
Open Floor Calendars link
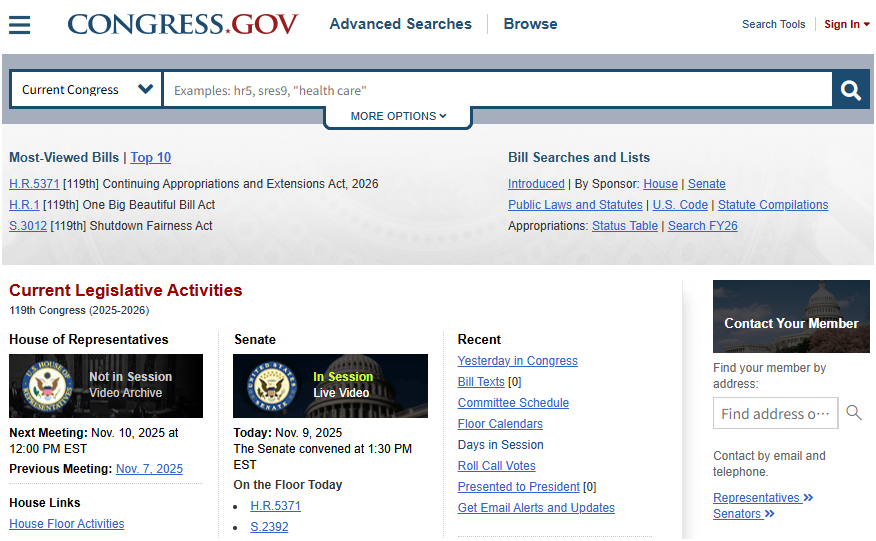500,424
